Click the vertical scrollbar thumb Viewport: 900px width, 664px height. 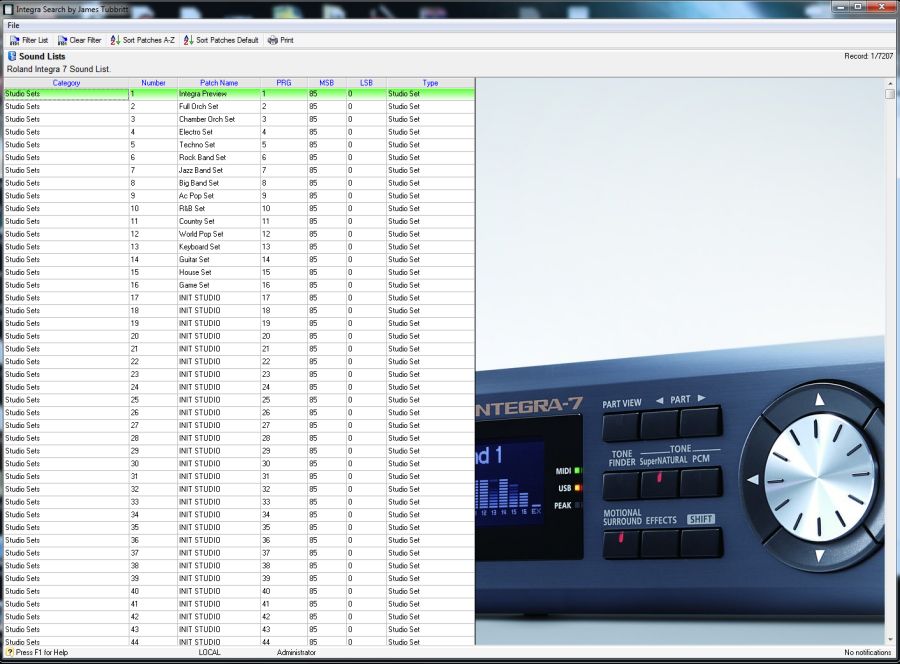click(890, 94)
